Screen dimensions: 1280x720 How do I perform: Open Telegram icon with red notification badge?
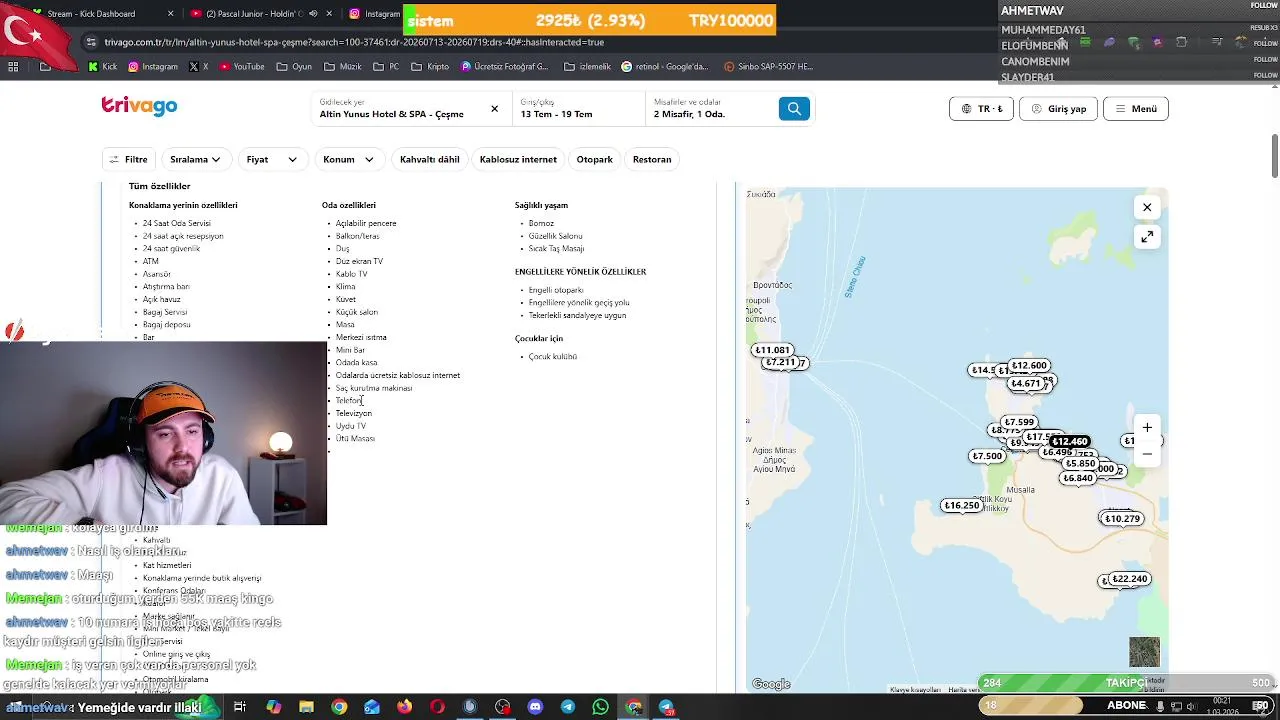click(x=666, y=707)
